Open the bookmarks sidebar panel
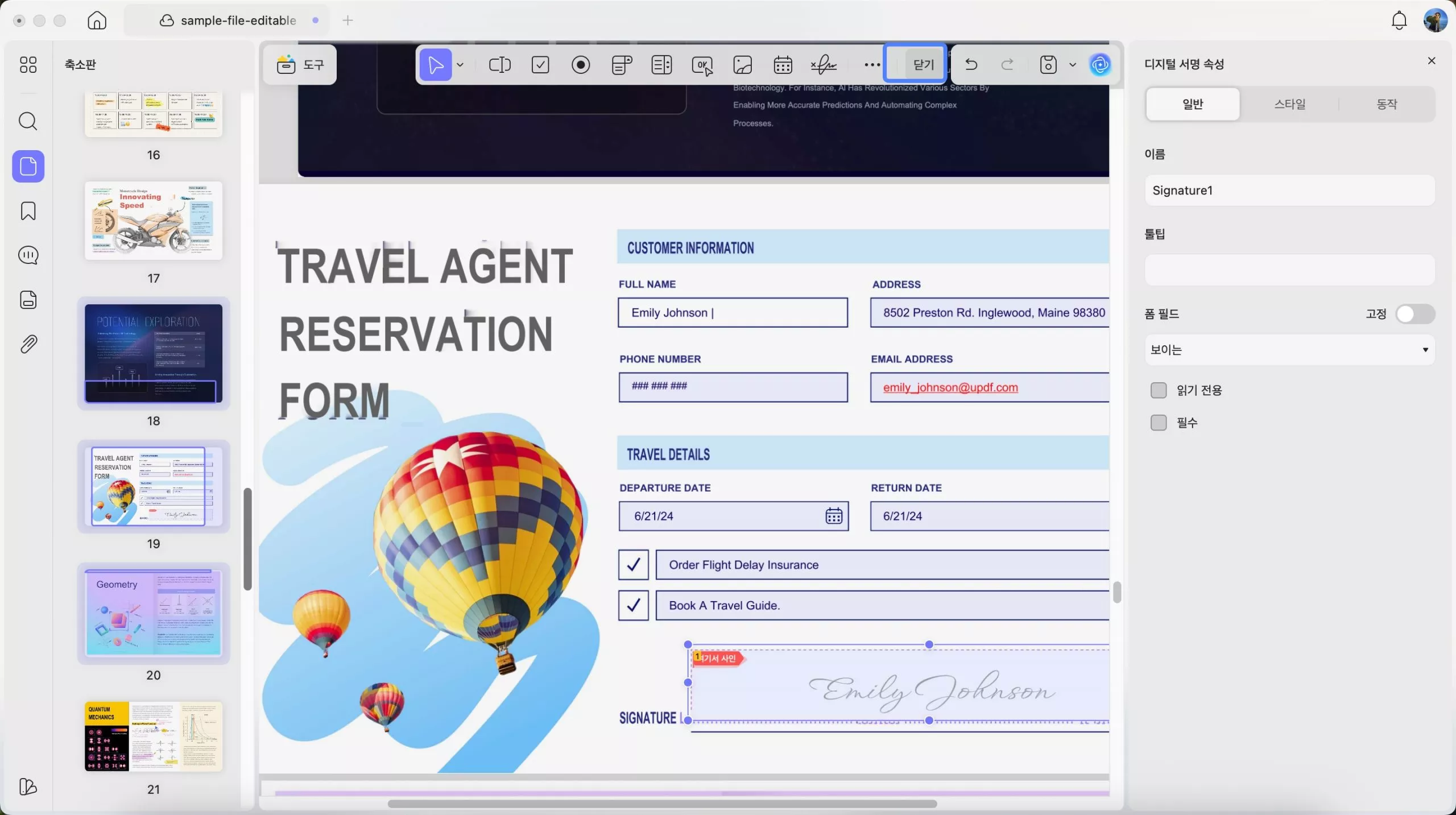 (x=28, y=211)
